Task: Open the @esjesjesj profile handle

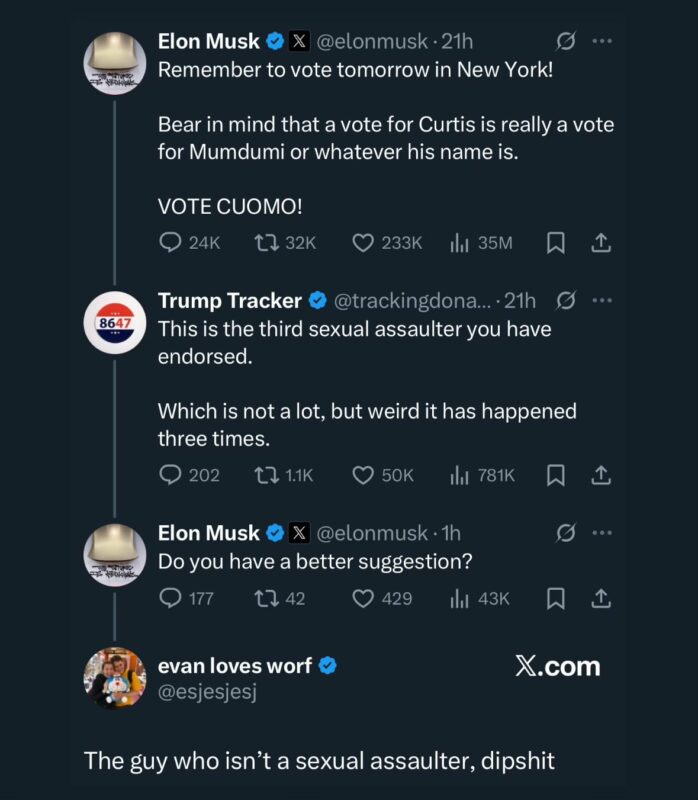Action: [x=208, y=692]
